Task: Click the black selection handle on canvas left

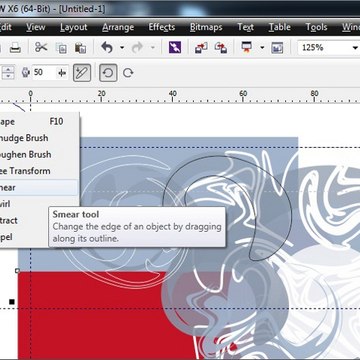Action: (12, 302)
